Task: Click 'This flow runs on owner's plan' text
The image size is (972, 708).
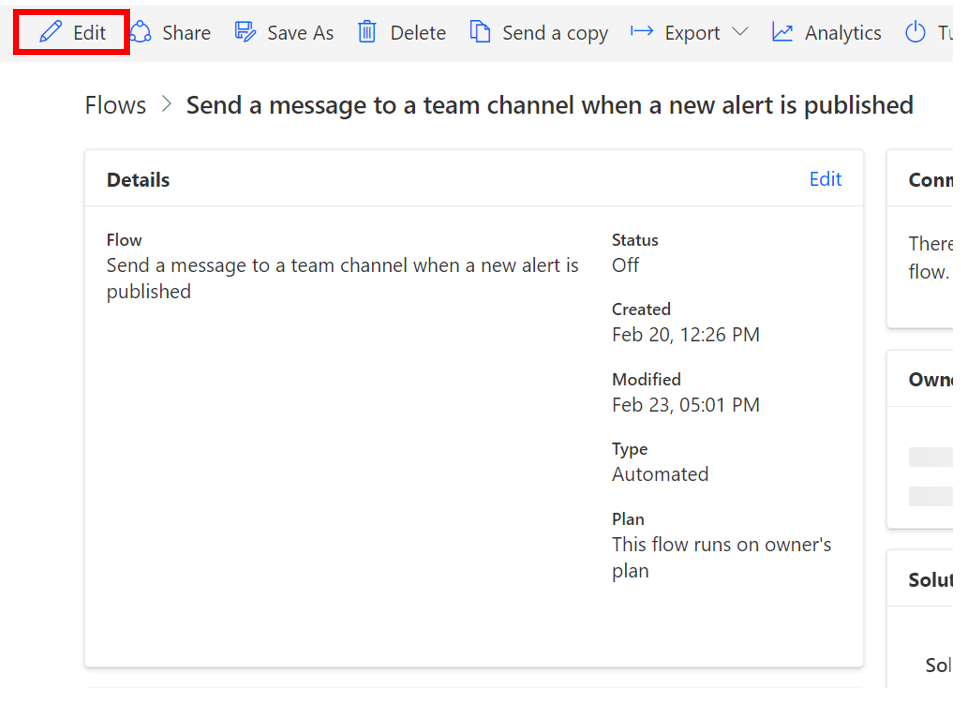Action: [722, 557]
